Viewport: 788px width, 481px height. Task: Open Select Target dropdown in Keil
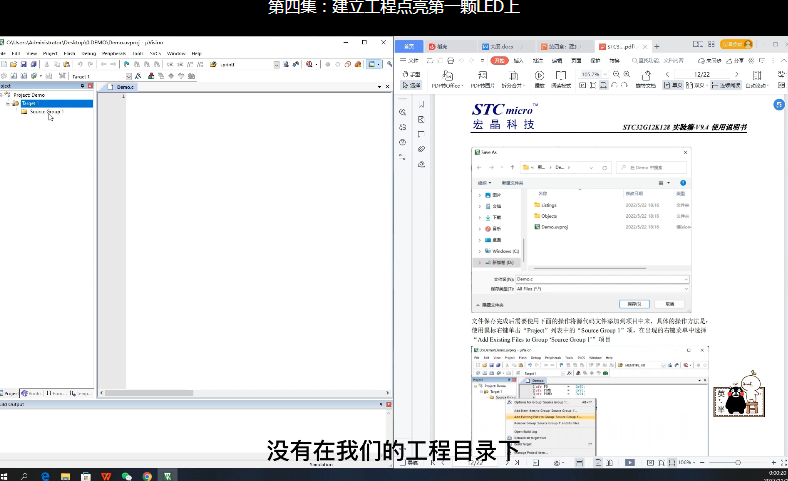[129, 76]
